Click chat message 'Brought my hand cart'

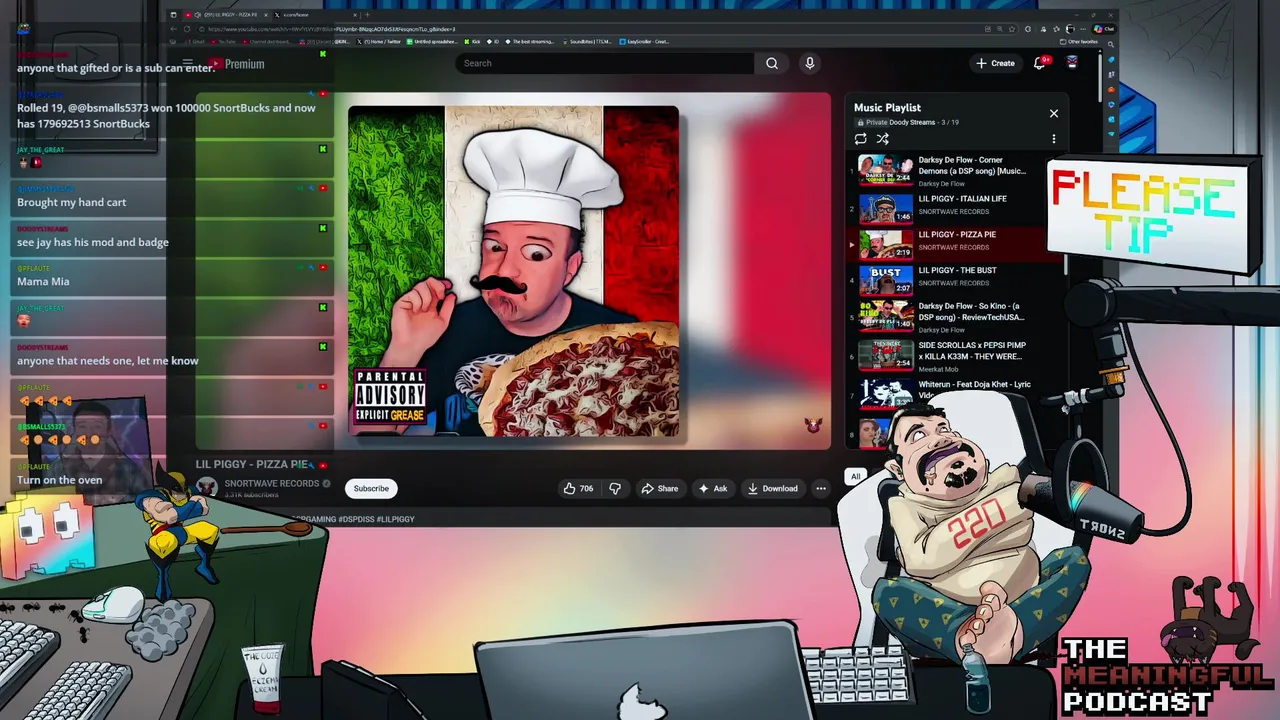pos(72,202)
